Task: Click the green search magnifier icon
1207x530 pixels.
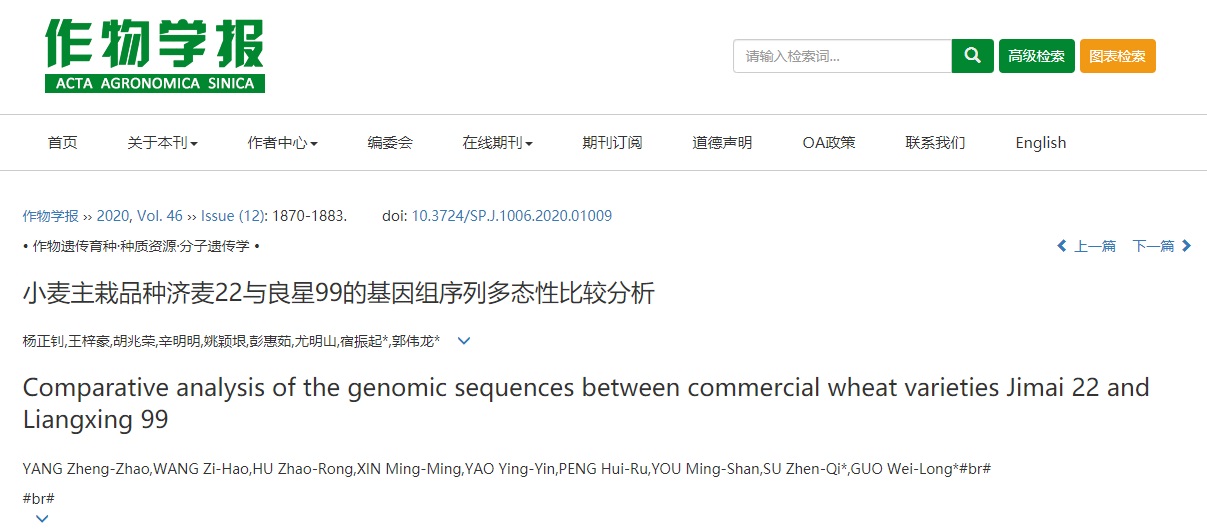Action: [972, 56]
